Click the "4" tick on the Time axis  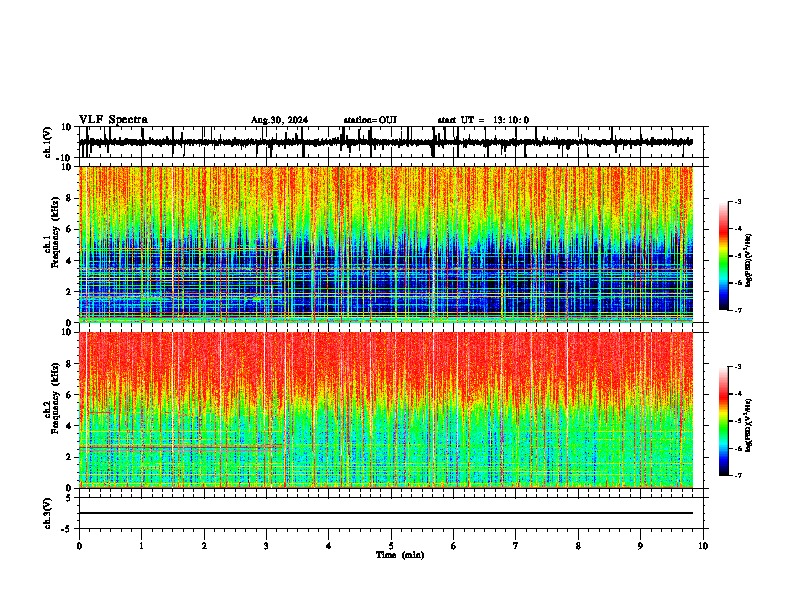click(x=329, y=546)
